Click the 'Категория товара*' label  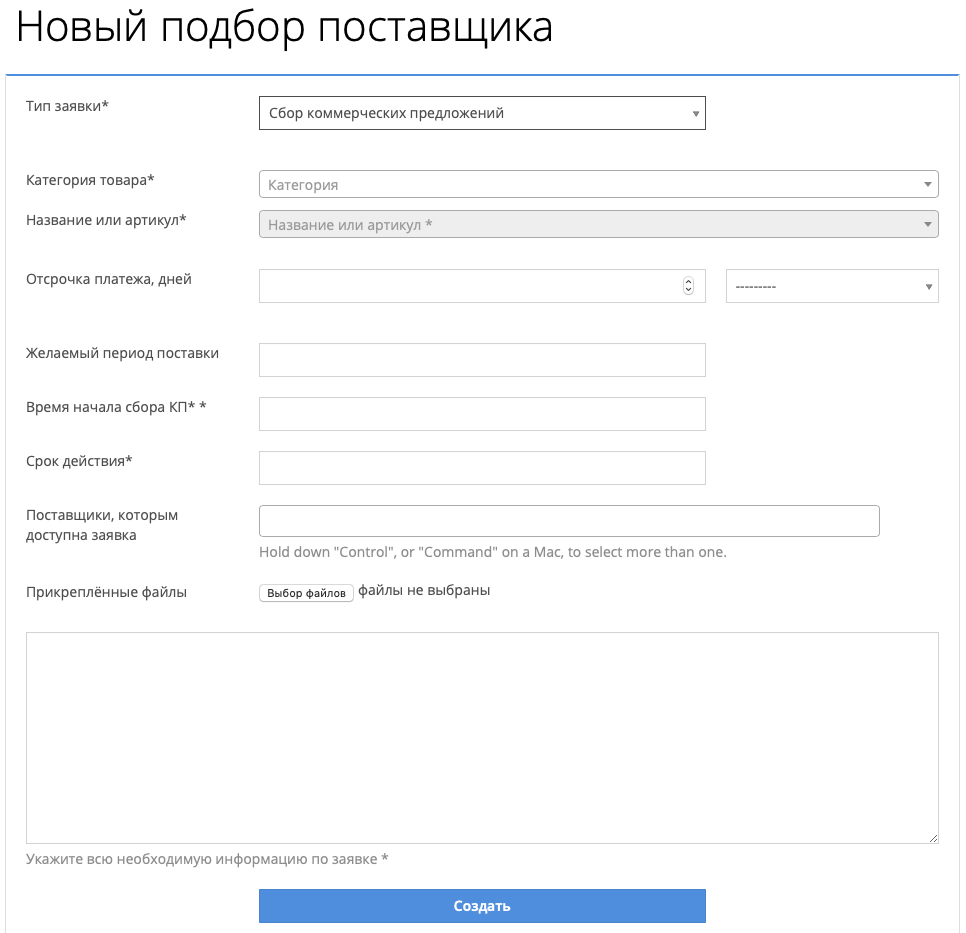coord(91,180)
